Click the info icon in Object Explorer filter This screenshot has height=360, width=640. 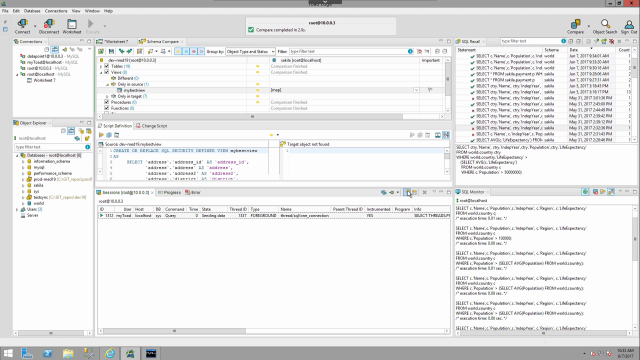click(88, 147)
